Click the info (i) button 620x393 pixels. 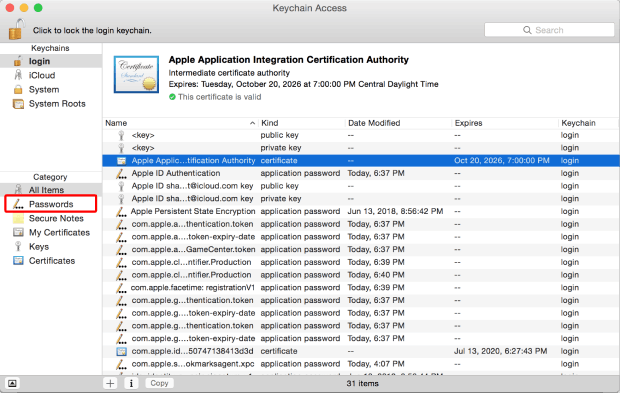(x=131, y=383)
